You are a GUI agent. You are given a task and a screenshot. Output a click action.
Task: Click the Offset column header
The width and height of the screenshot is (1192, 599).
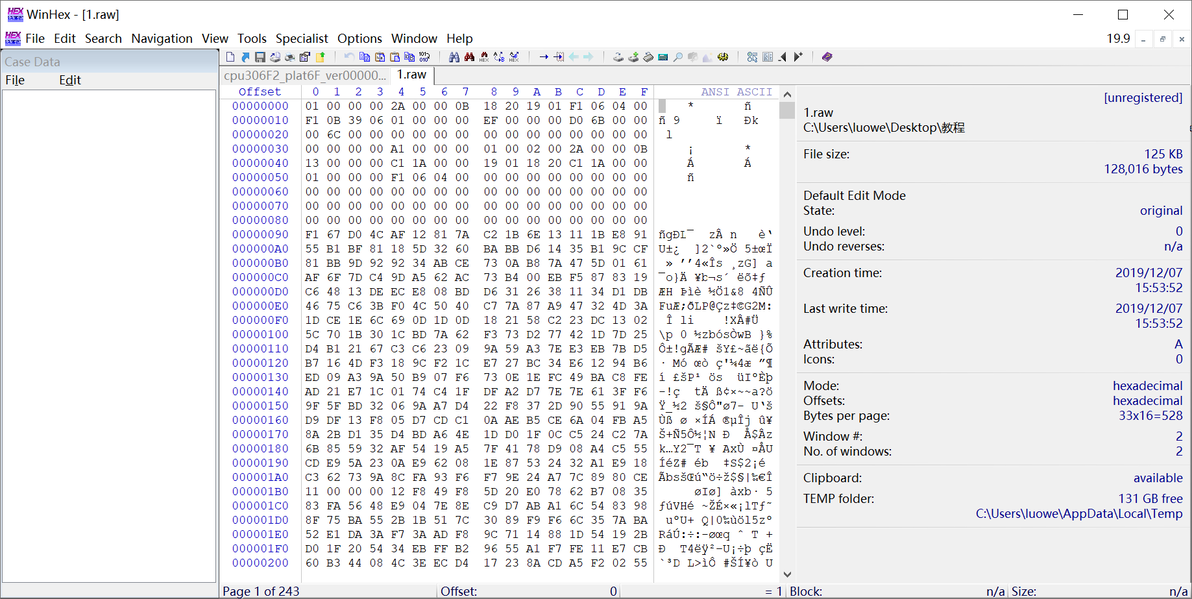point(259,92)
